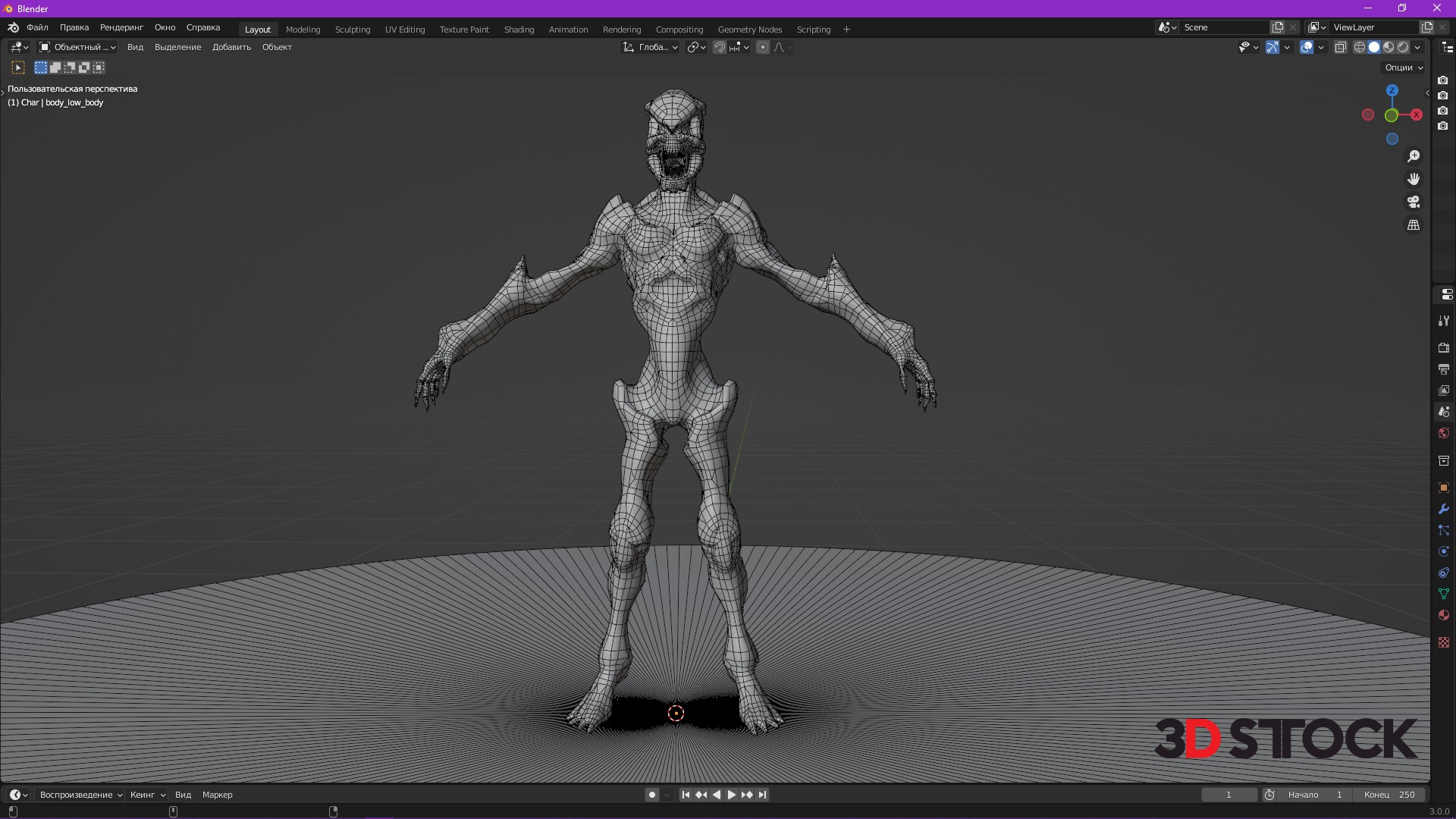Open the Рендеринг menu
The width and height of the screenshot is (1456, 819).
click(x=121, y=27)
